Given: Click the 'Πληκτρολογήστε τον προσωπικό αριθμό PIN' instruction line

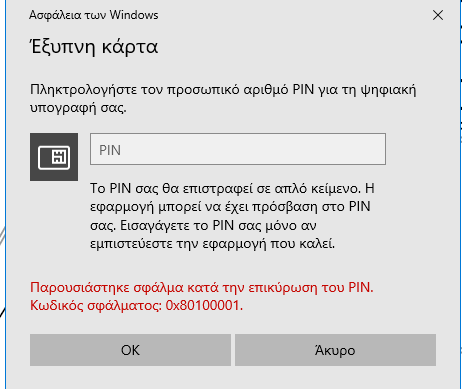Looking at the screenshot, I should click(x=223, y=90).
